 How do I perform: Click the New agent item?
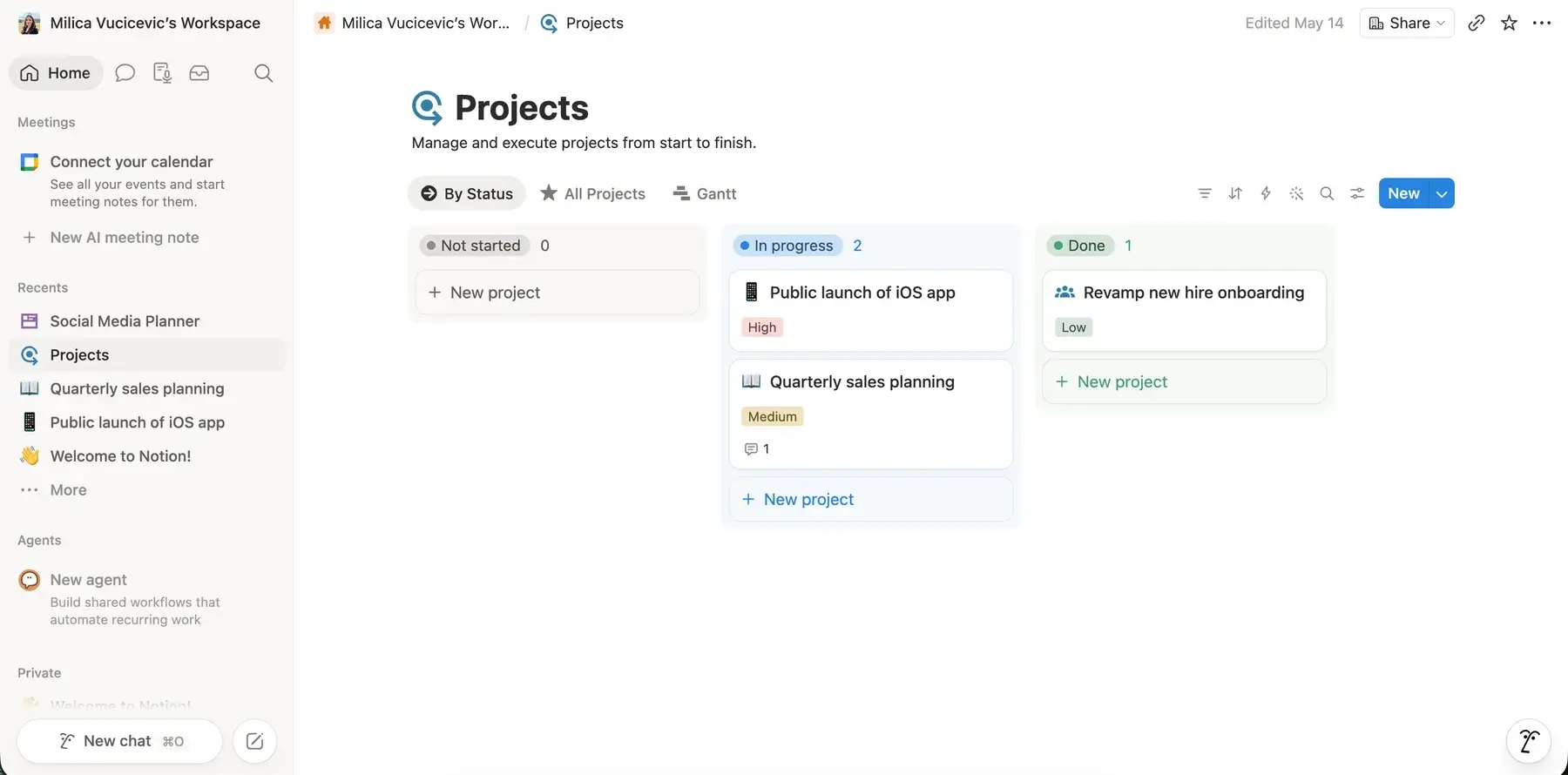click(x=88, y=580)
